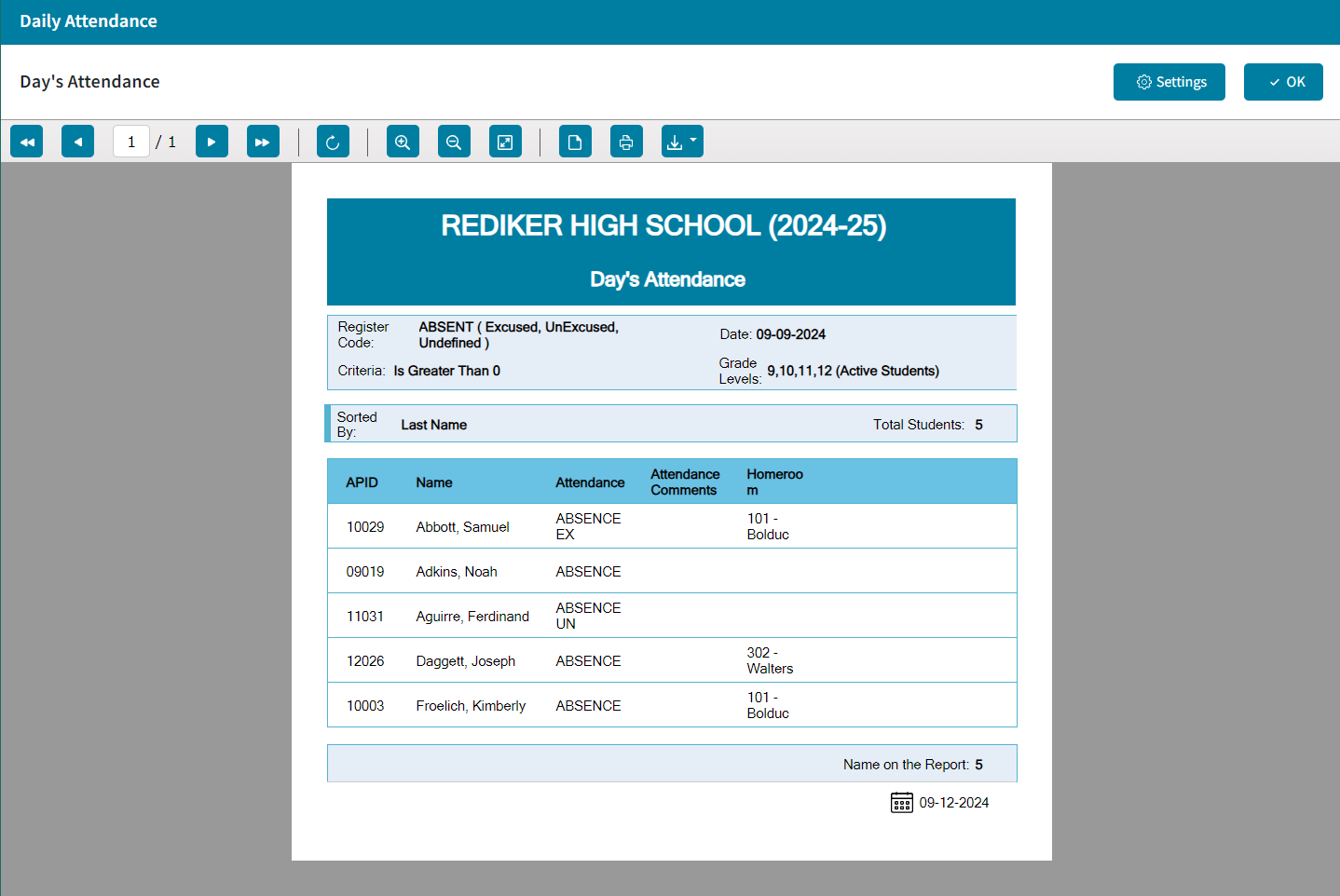Click the Daily Attendance window title

[x=89, y=21]
